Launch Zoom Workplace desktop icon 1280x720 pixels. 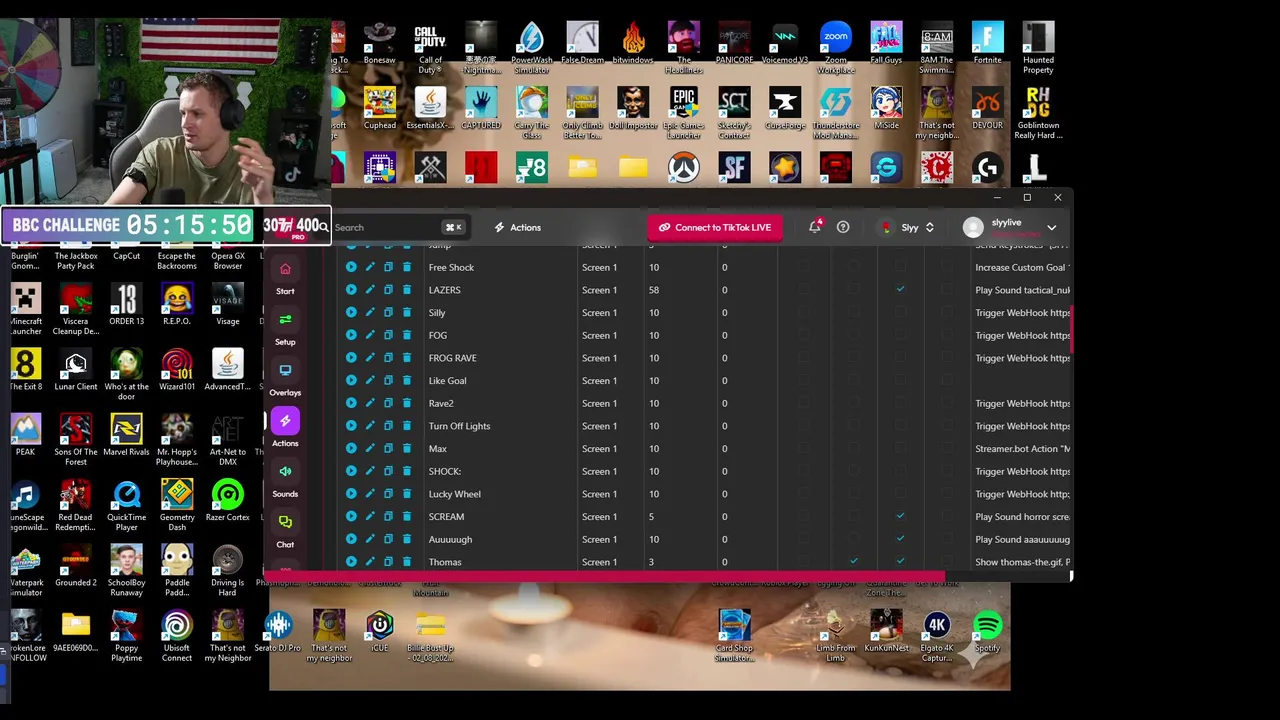(835, 48)
